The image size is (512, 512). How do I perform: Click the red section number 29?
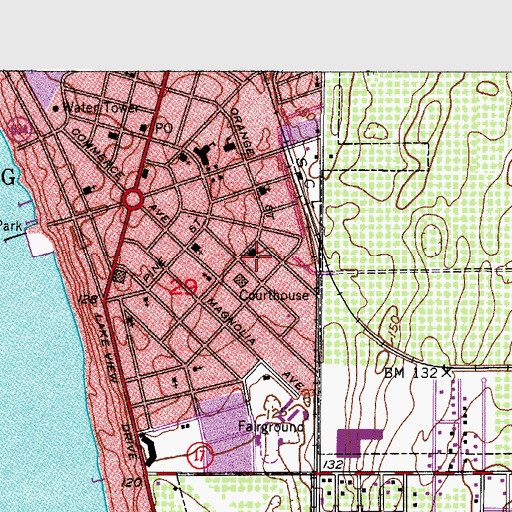tap(183, 287)
